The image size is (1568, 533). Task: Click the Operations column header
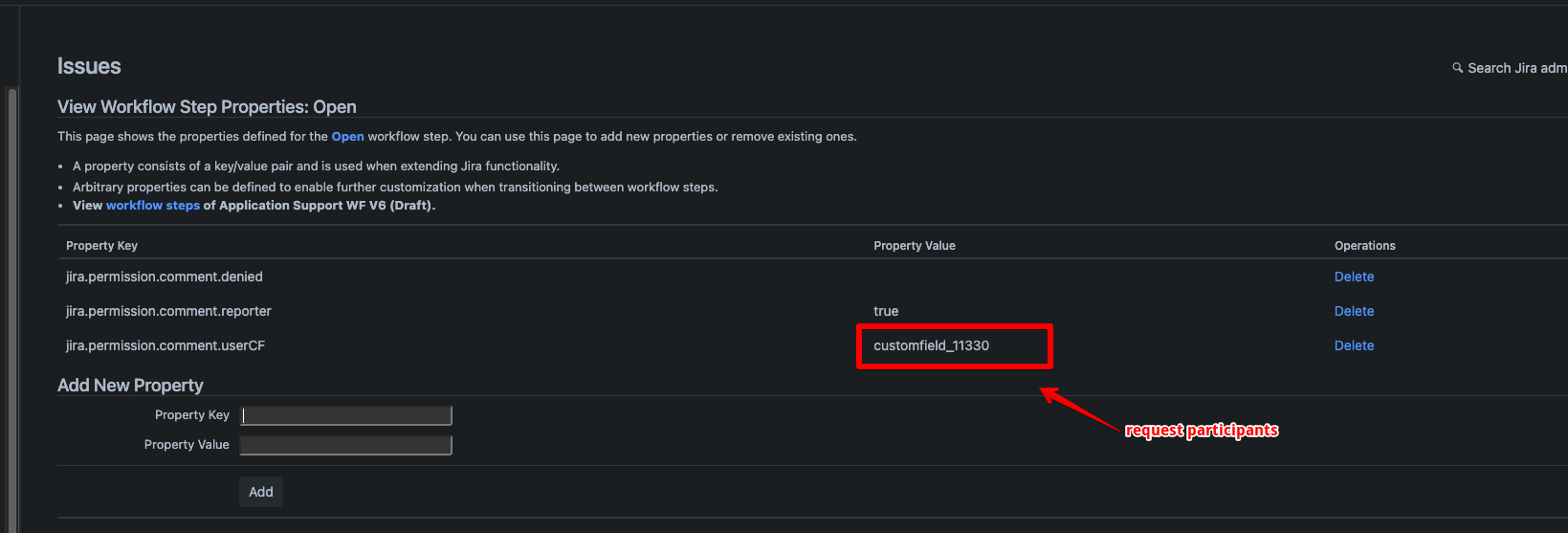[x=1365, y=246]
